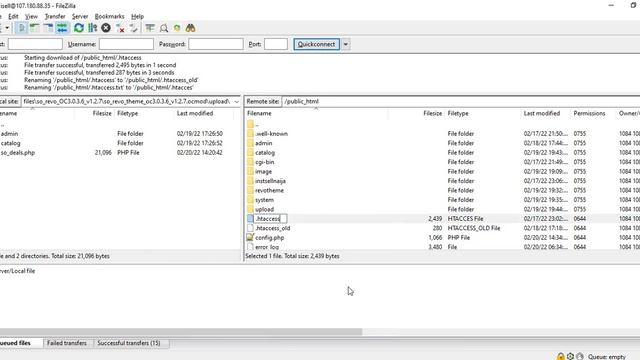Image resolution: width=640 pixels, height=360 pixels.
Task: Expand the Local site path dropdown
Action: [236, 101]
